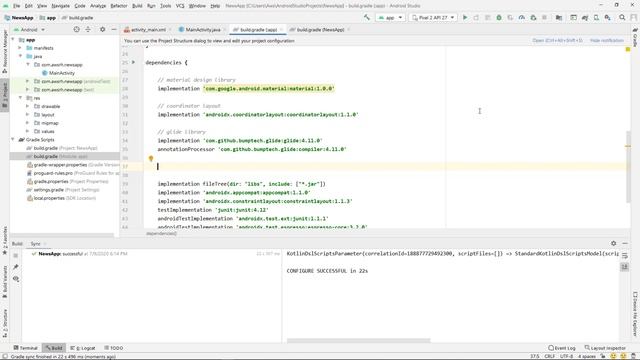
Task: Open the TODO tool window
Action: click(x=113, y=348)
